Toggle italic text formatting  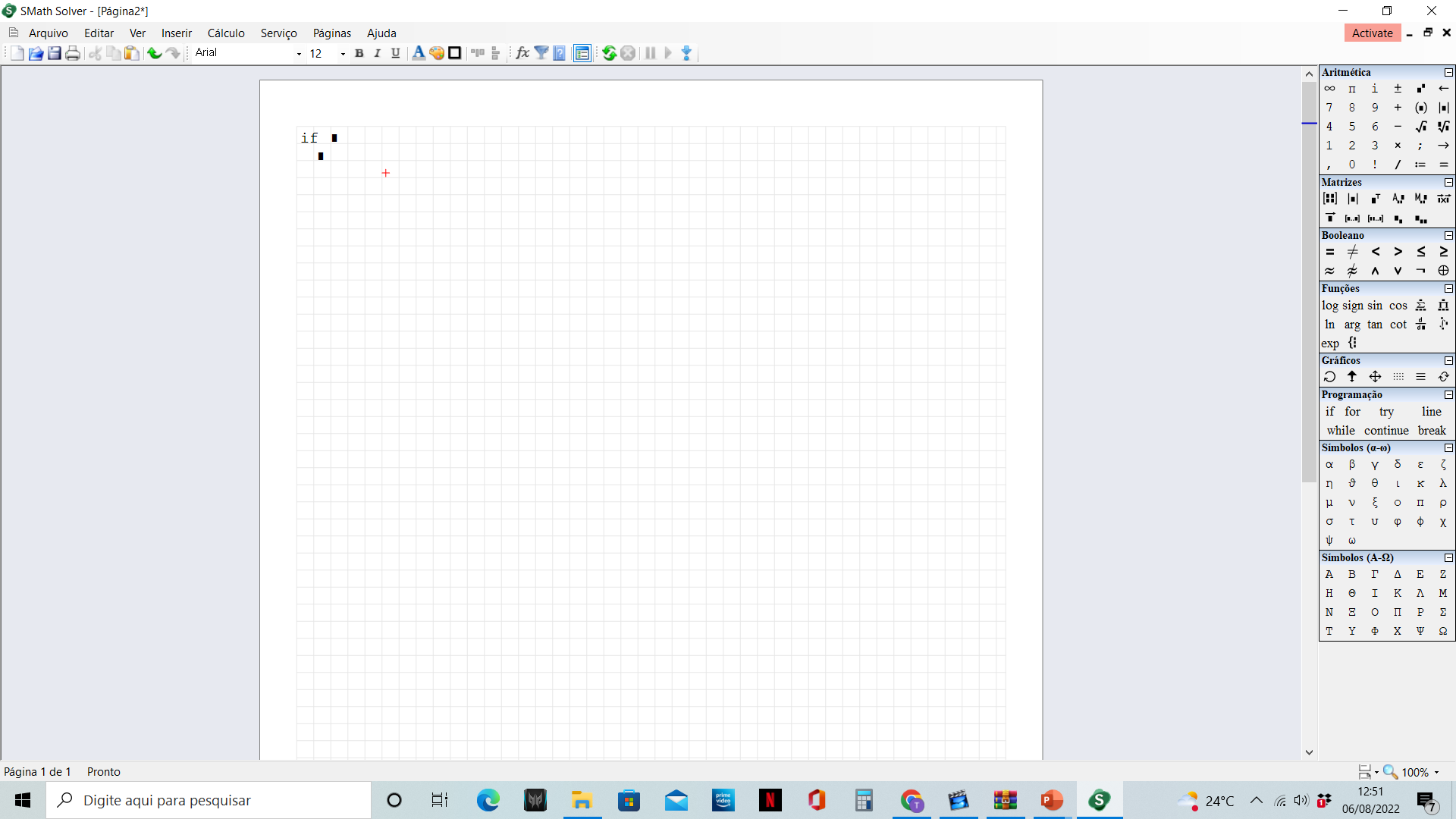[377, 53]
